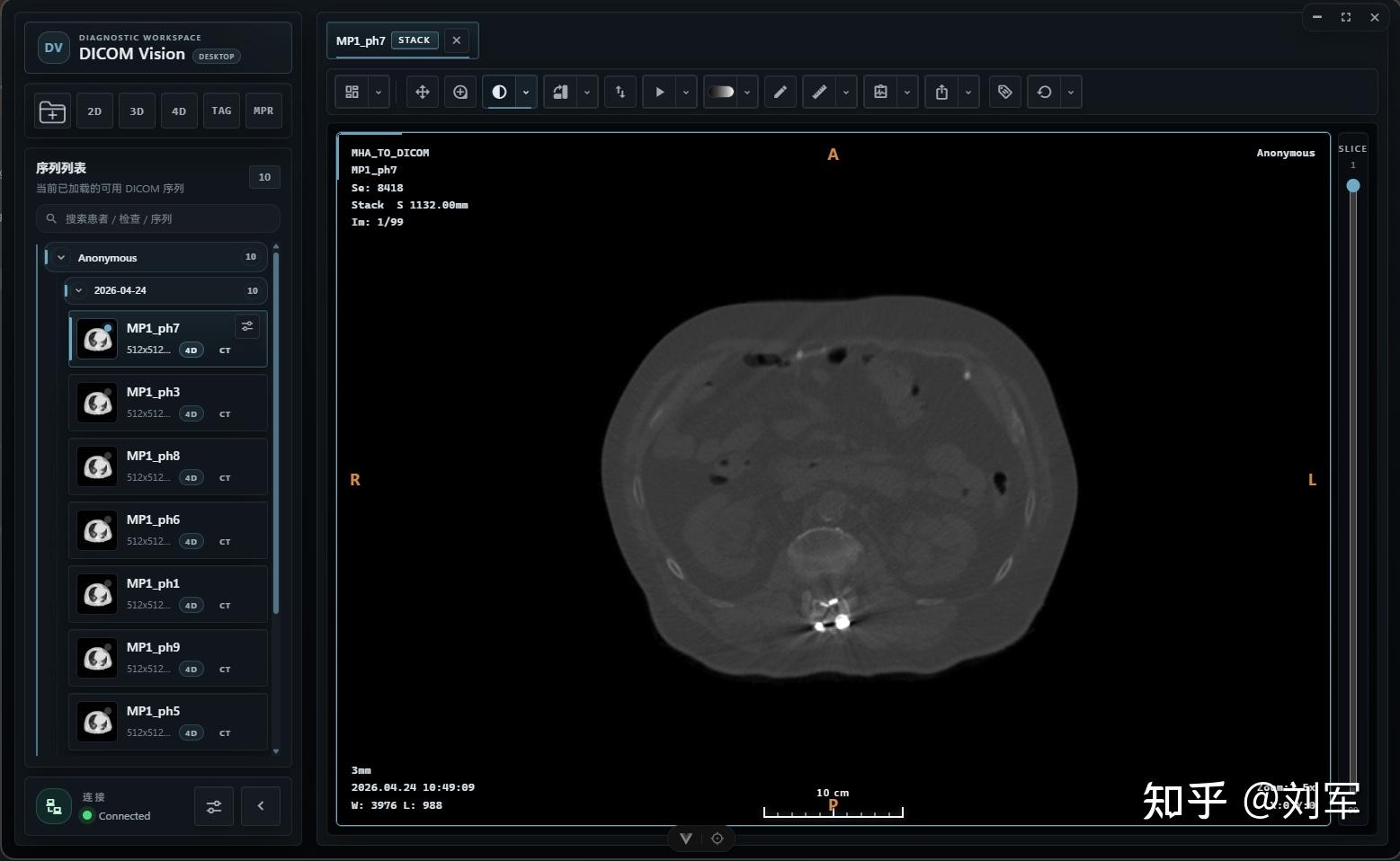Image resolution: width=1400 pixels, height=861 pixels.
Task: Switch to 2D view mode
Action: (x=94, y=111)
